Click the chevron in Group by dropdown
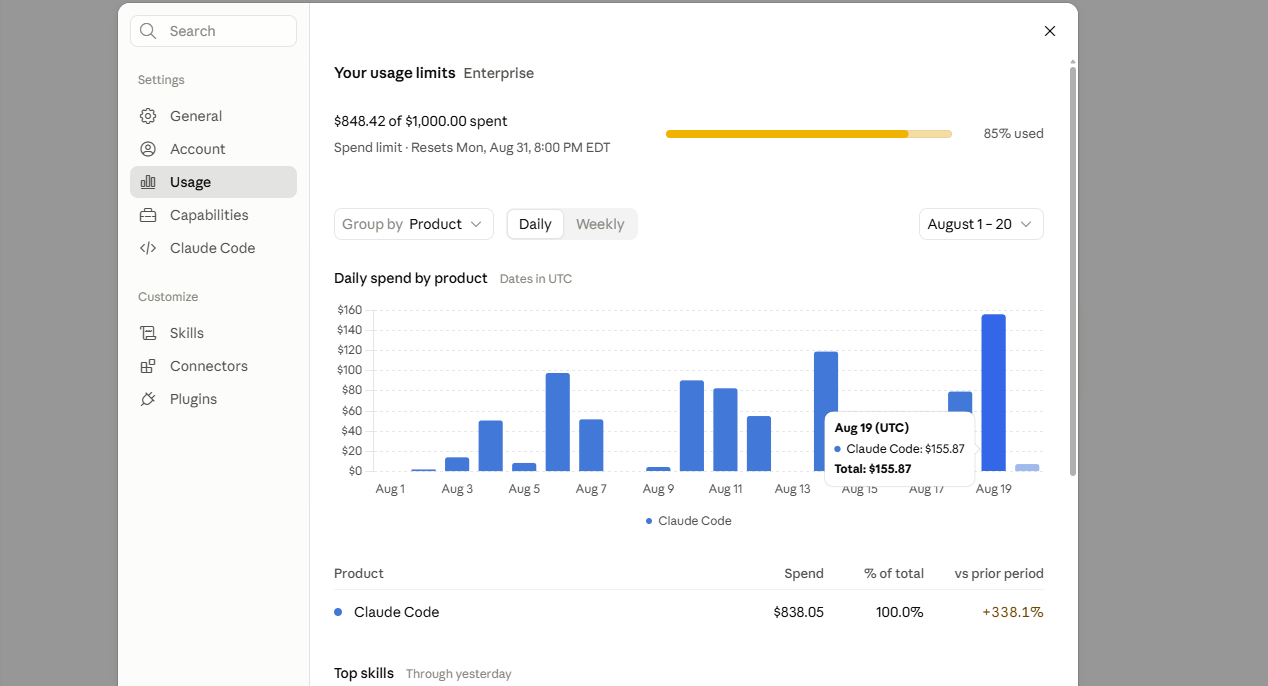The width and height of the screenshot is (1268, 686). pyautogui.click(x=476, y=224)
